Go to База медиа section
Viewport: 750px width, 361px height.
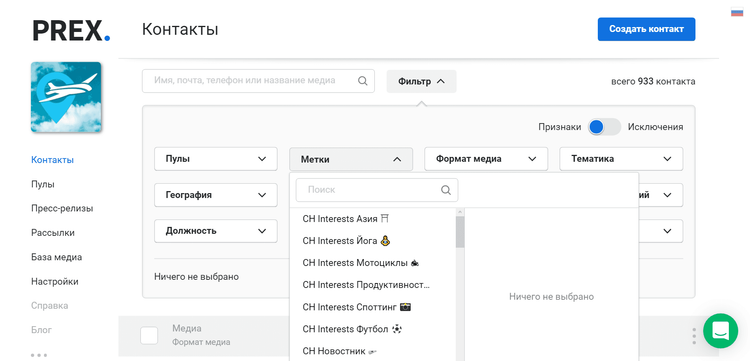pyautogui.click(x=56, y=257)
